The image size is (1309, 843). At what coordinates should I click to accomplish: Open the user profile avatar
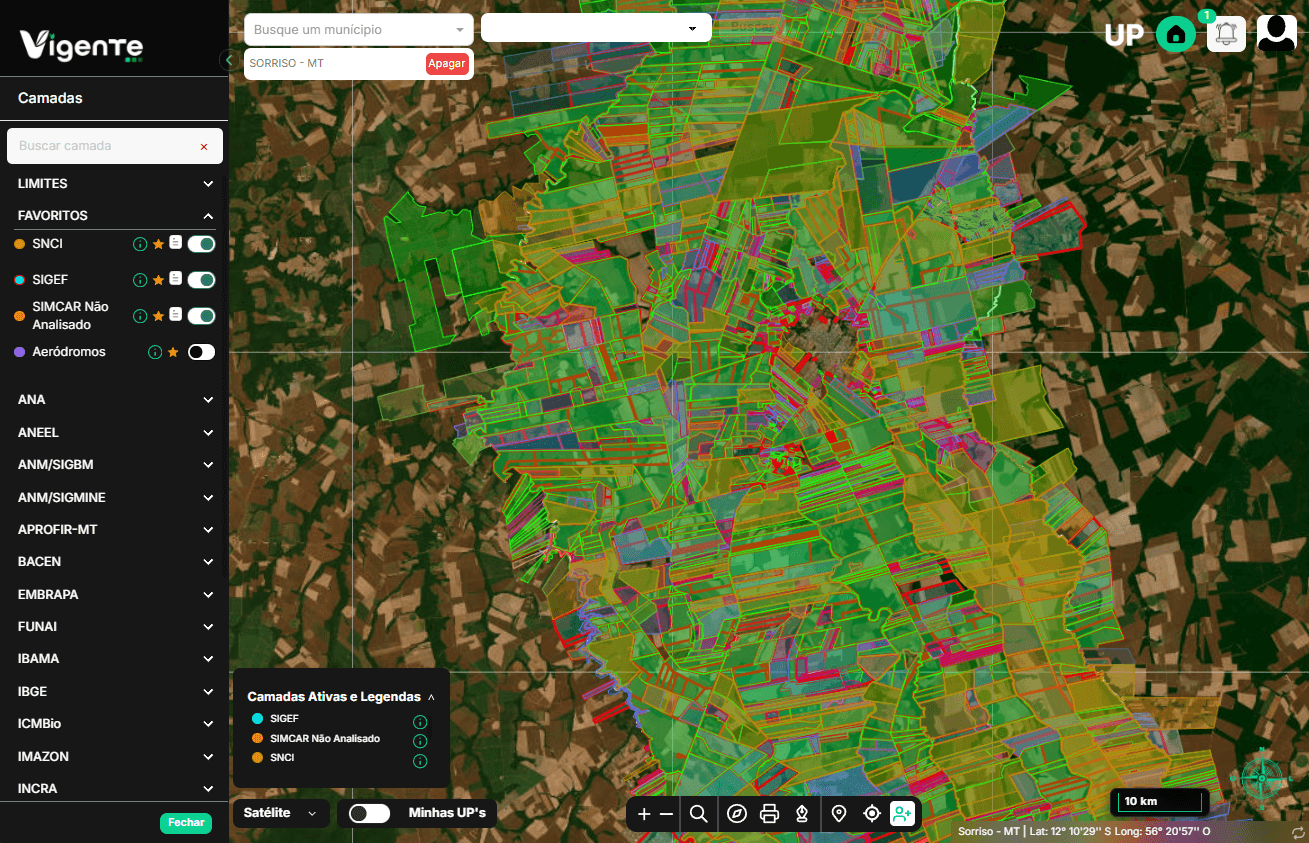click(1277, 33)
